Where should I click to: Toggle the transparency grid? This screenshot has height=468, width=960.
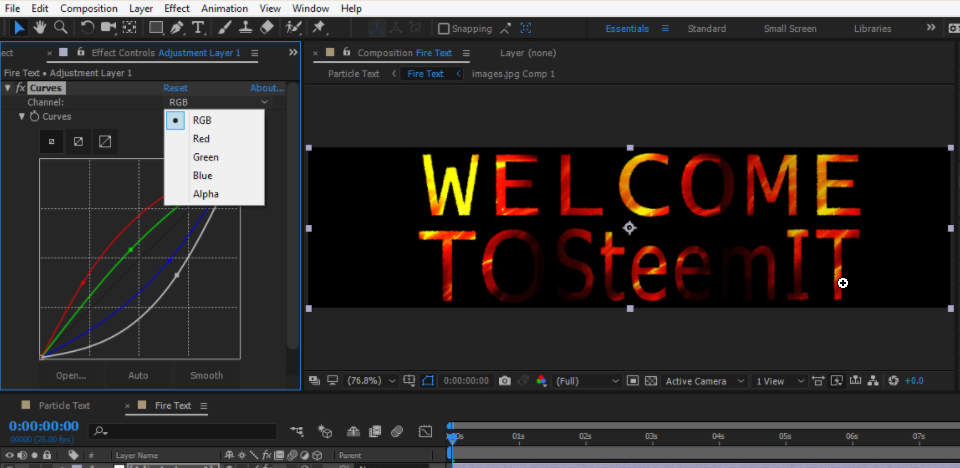(x=651, y=381)
